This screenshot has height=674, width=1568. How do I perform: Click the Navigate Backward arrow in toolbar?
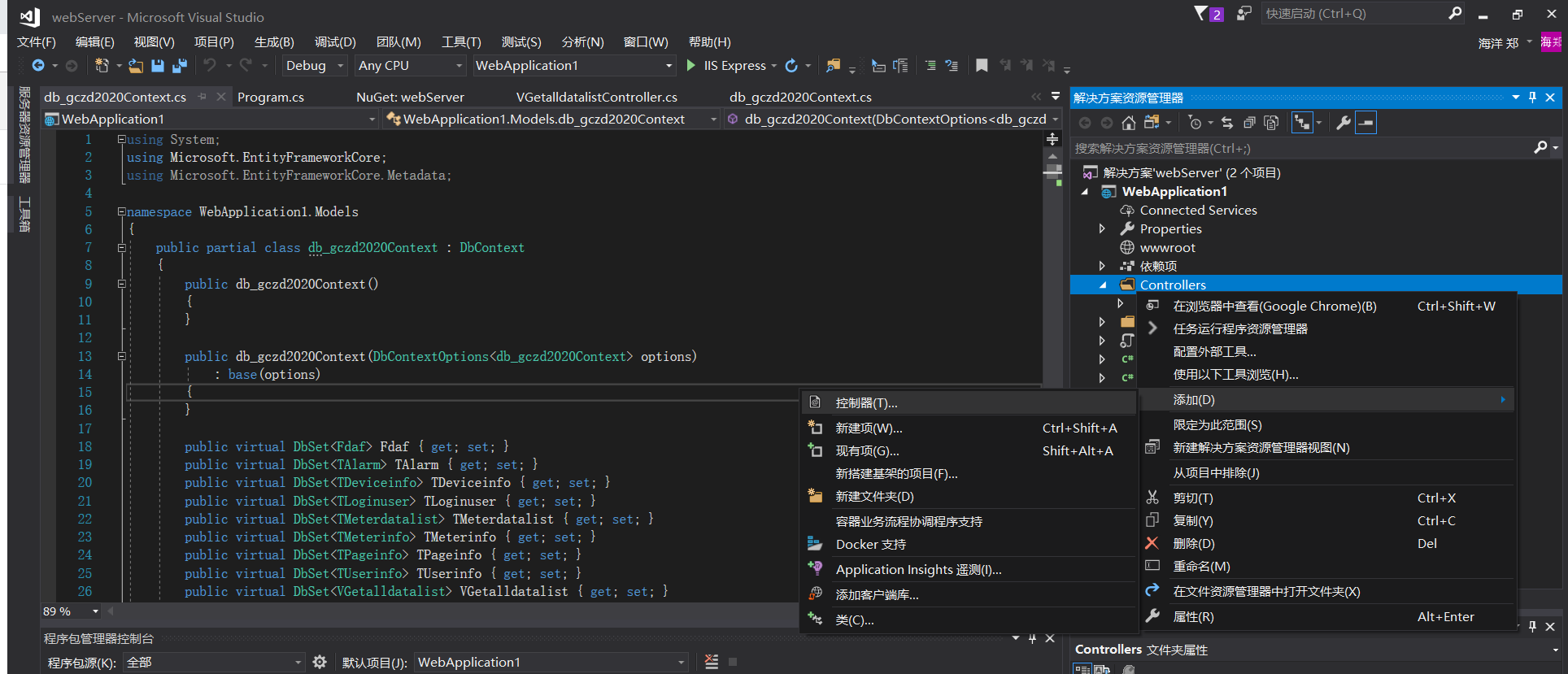pyautogui.click(x=38, y=66)
